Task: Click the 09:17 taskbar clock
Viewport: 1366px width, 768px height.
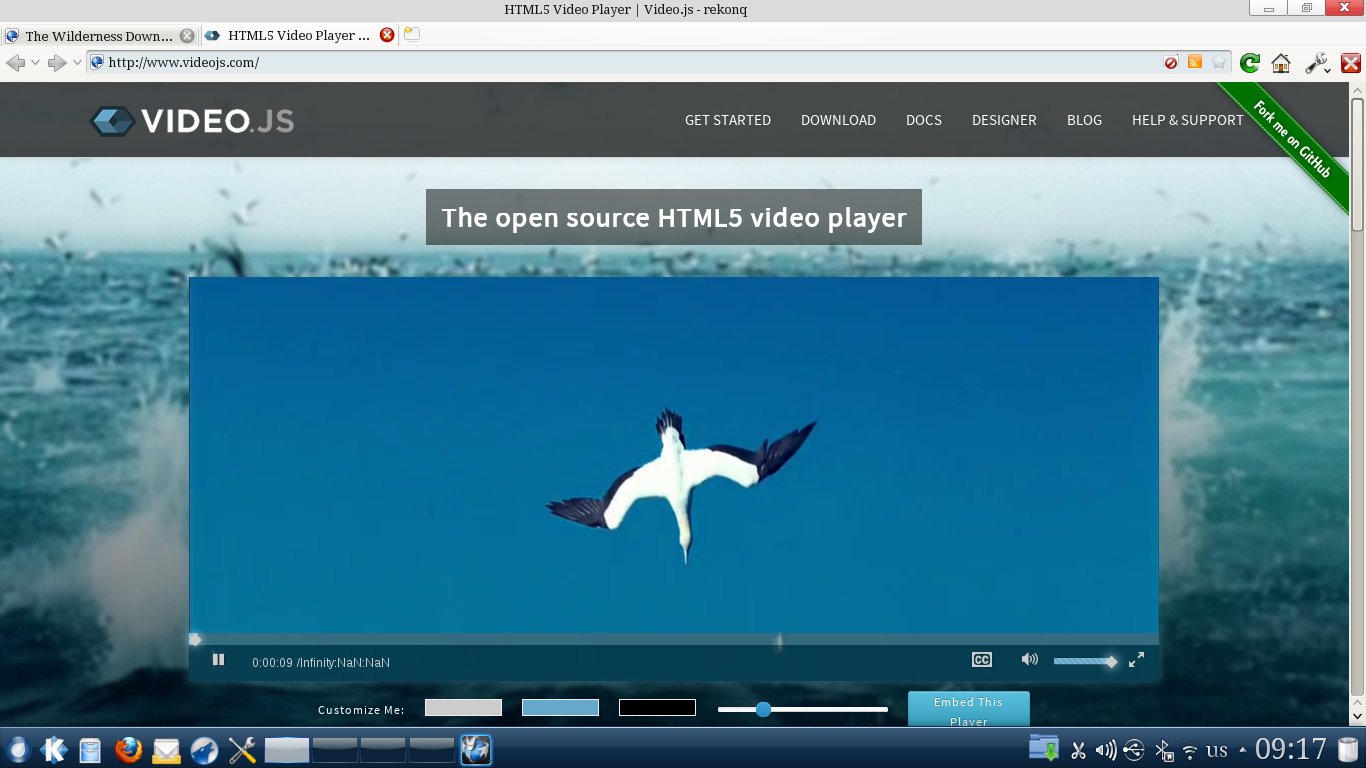Action: coord(1291,749)
